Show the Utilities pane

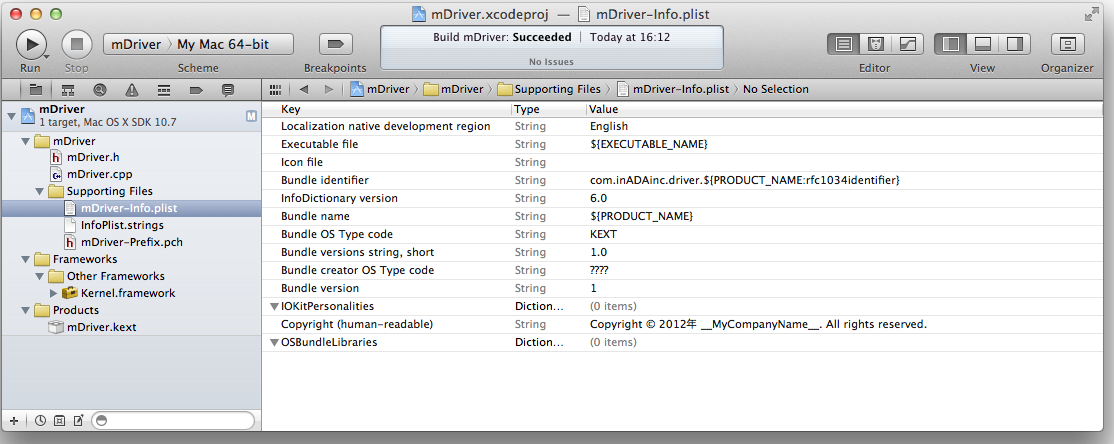pyautogui.click(x=1015, y=44)
